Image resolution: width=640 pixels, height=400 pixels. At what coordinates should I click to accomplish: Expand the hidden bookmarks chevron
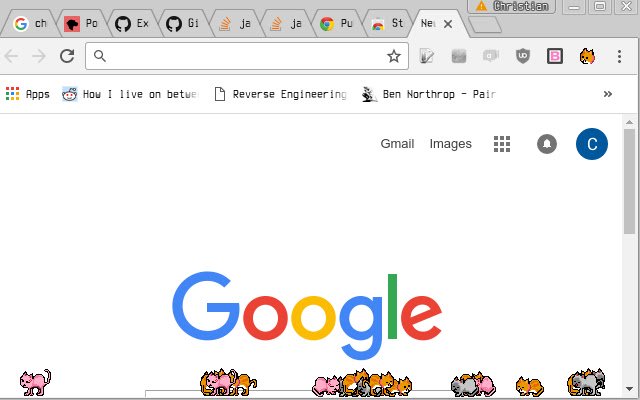(x=608, y=94)
